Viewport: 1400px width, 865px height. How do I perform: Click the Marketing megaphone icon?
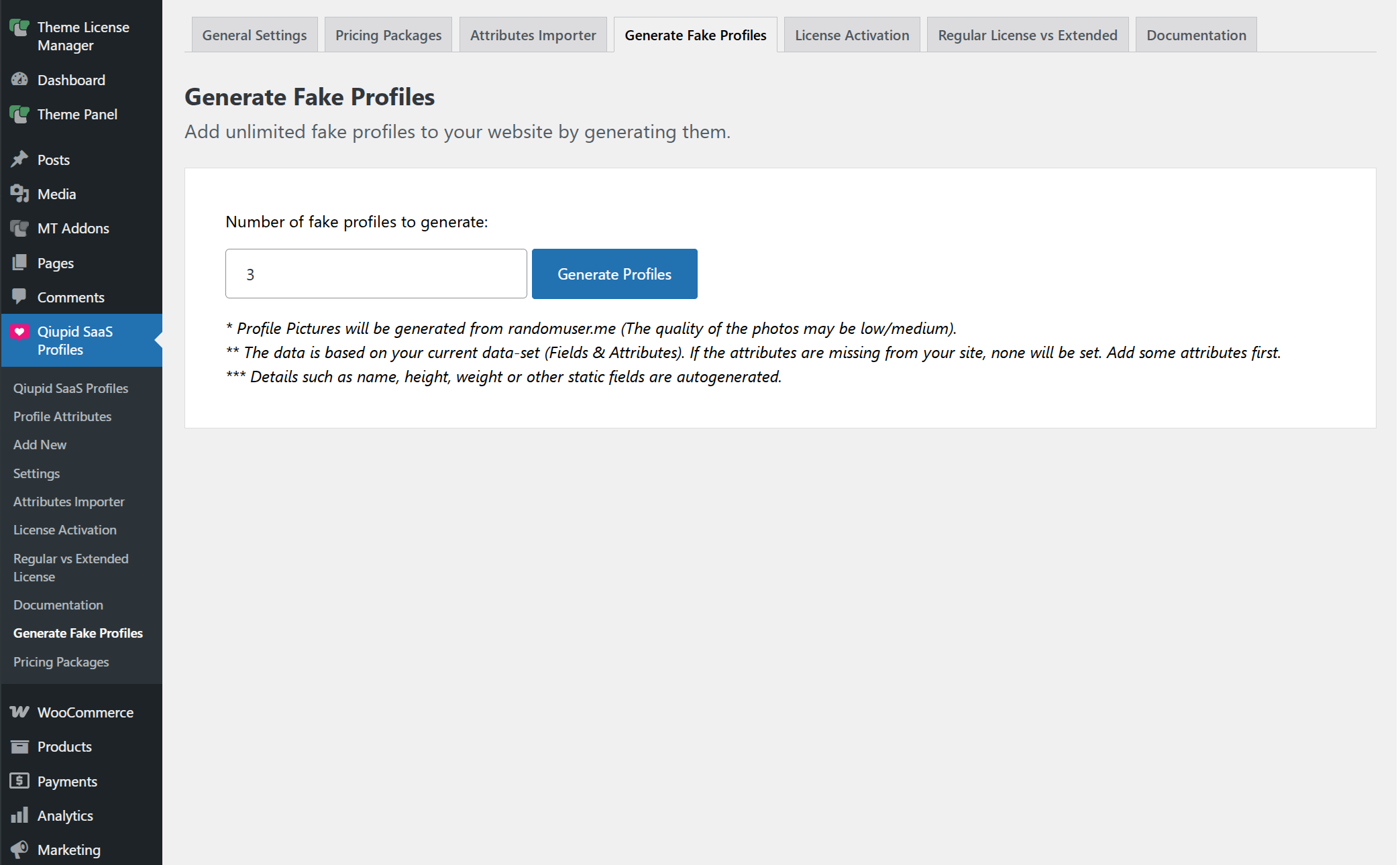tap(19, 850)
